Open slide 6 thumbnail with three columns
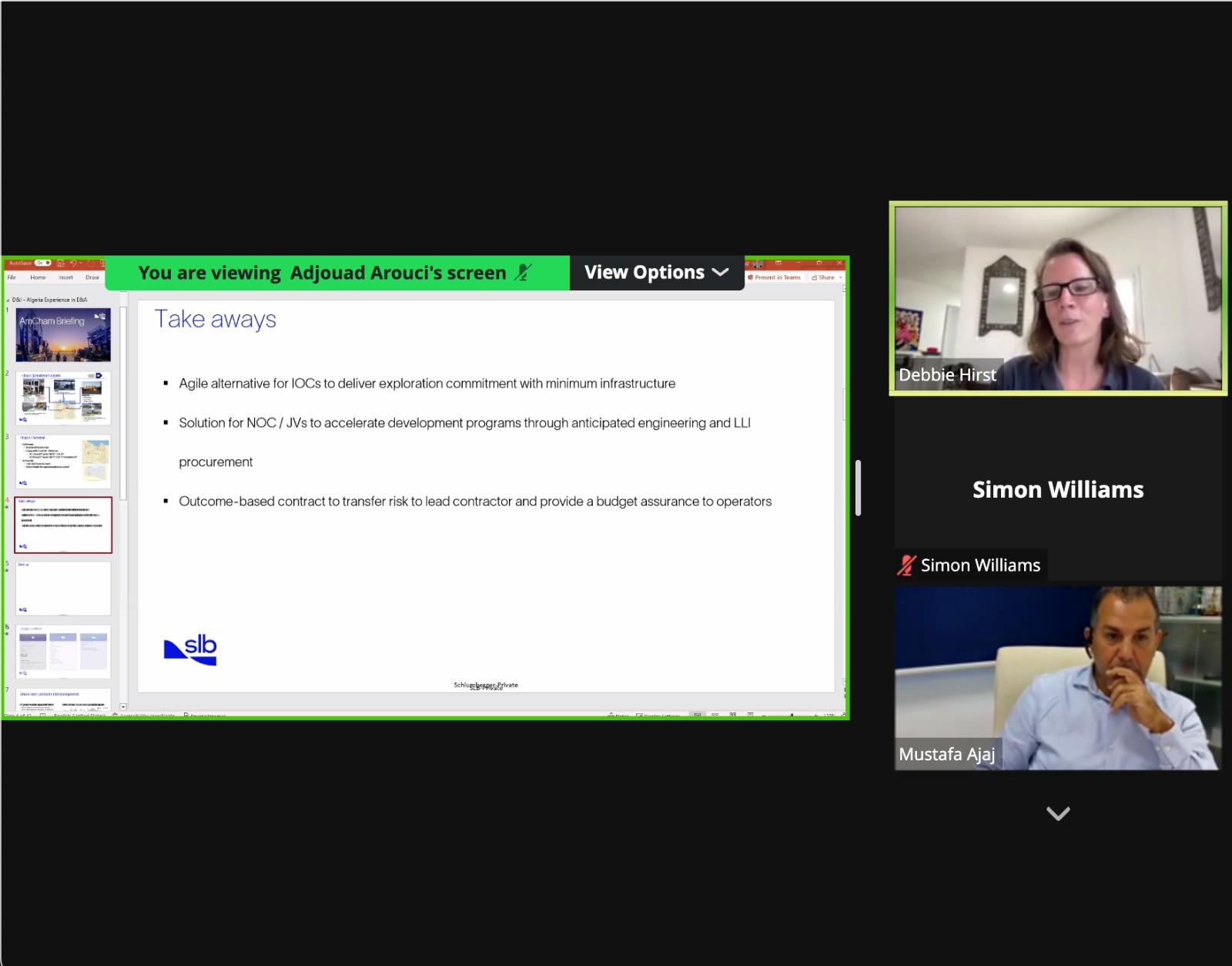Screen dimensions: 1232x966 (x=63, y=651)
